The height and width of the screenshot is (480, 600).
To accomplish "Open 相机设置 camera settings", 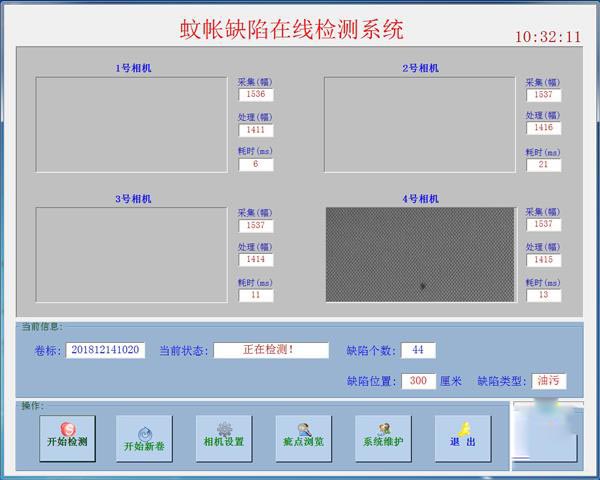I will tap(224, 438).
